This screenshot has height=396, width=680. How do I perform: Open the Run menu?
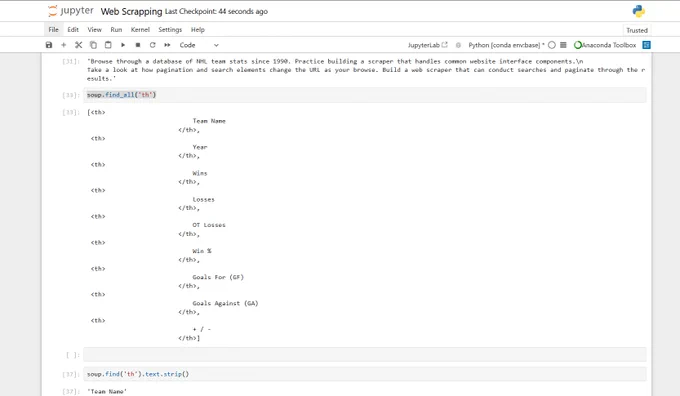(x=116, y=29)
